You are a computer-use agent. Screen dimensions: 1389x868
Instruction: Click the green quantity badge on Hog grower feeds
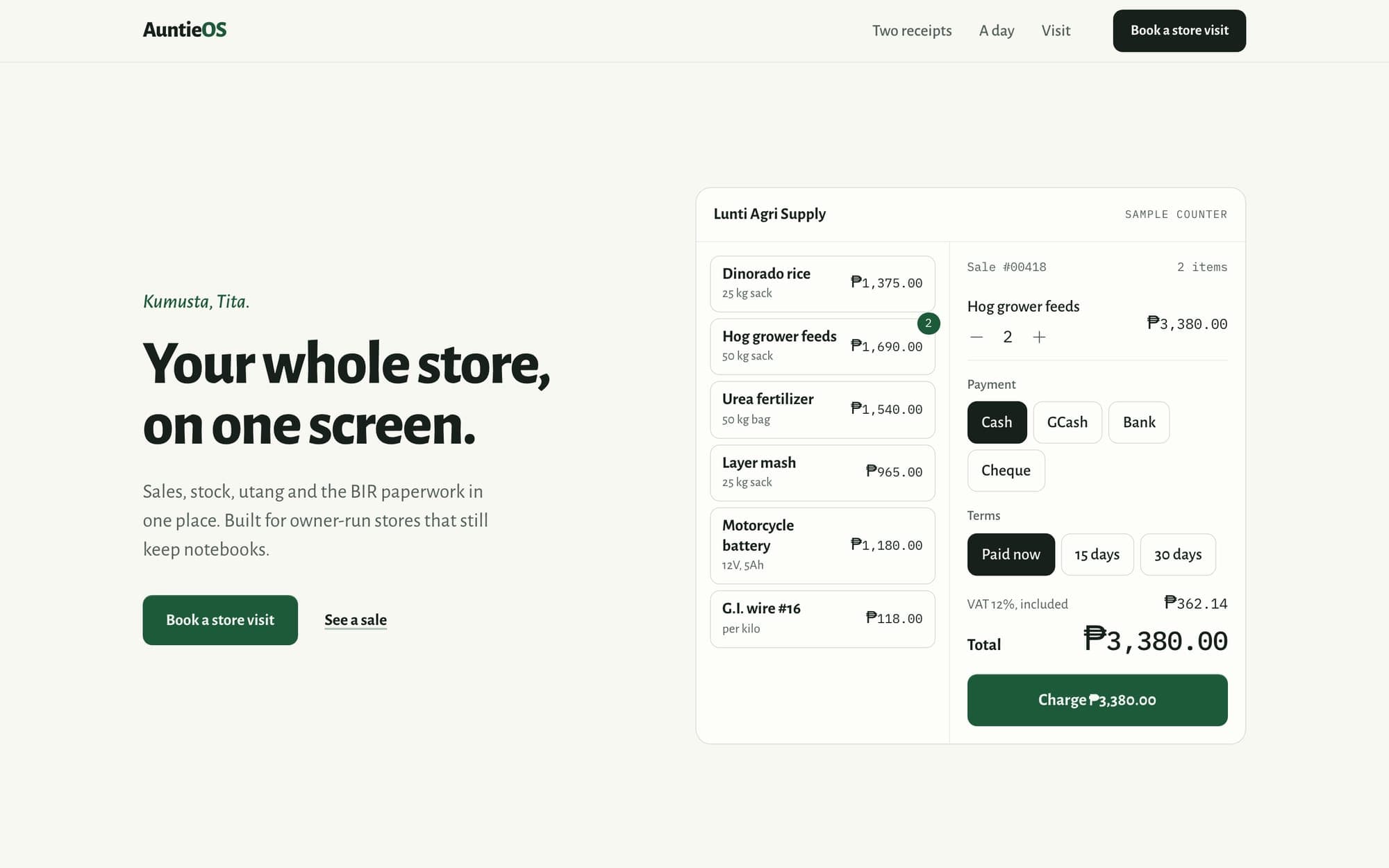pyautogui.click(x=929, y=324)
